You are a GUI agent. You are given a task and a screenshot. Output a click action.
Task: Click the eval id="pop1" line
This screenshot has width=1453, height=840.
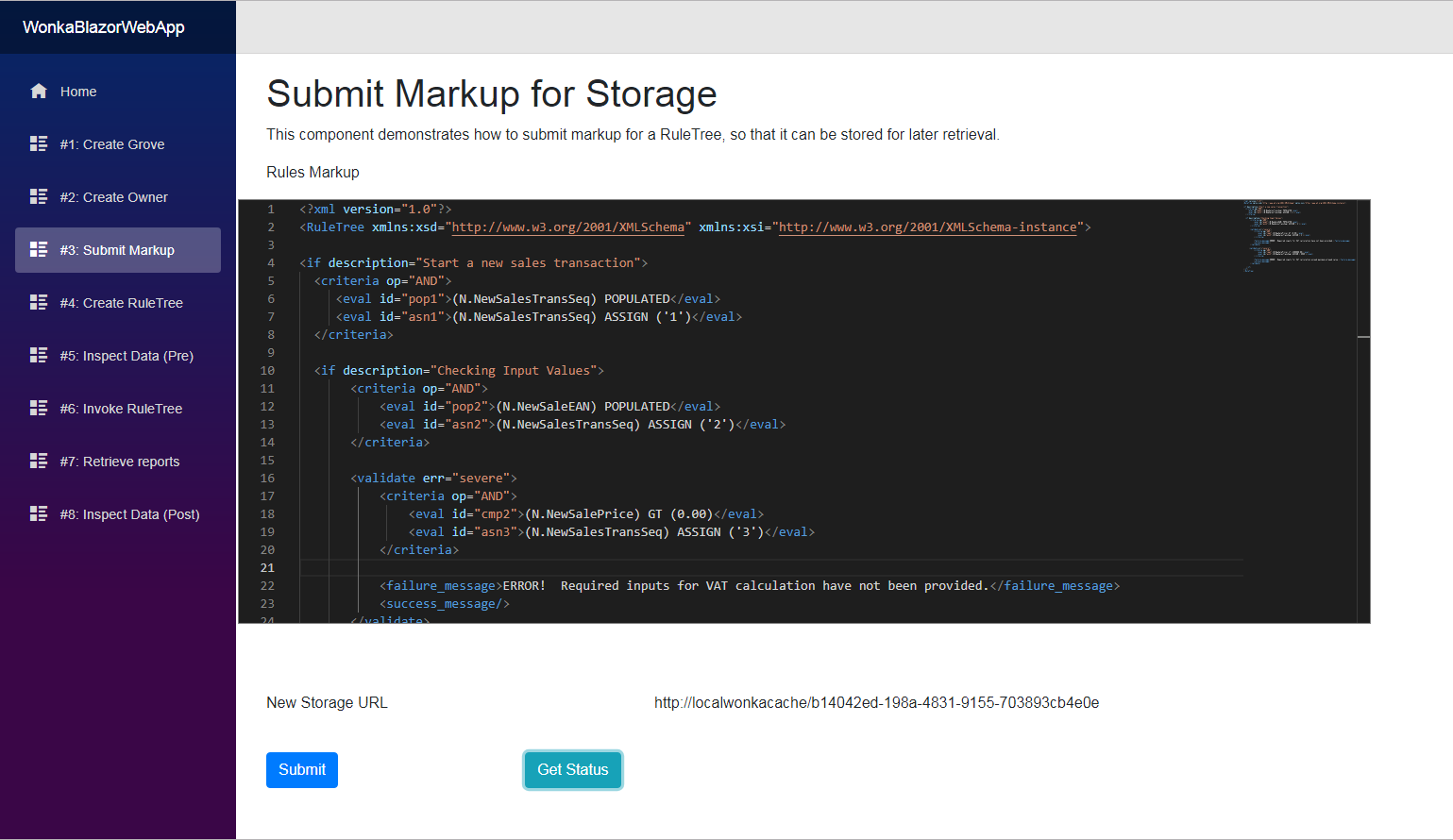pyautogui.click(x=528, y=299)
